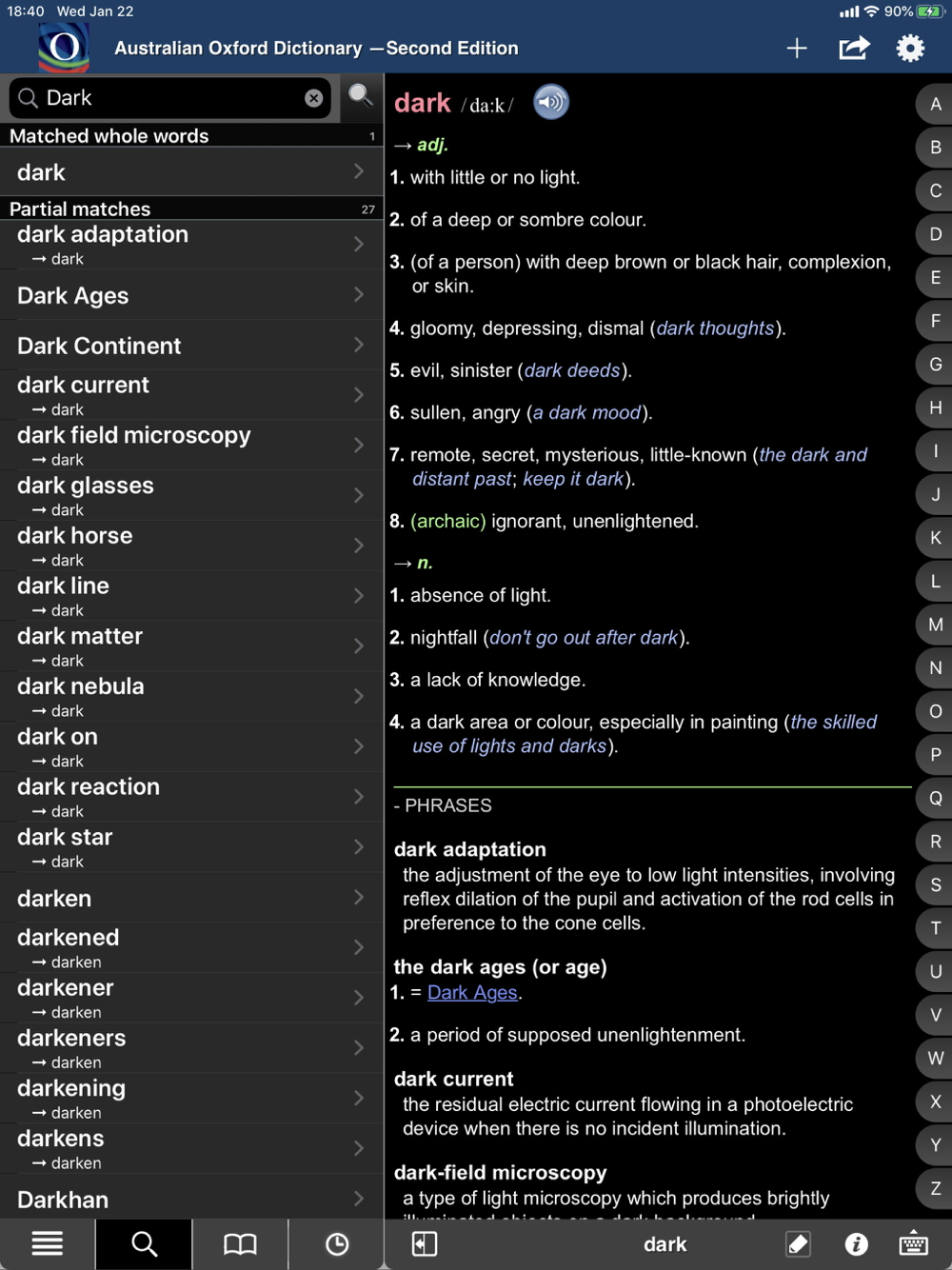
Task: Jump to letter D in alphabet index
Action: click(x=935, y=234)
